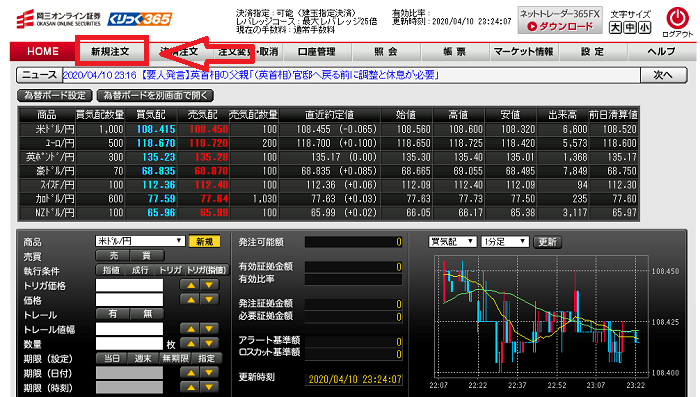Open the chart price type dropdown 買気配
The image size is (700, 397).
coord(452,242)
